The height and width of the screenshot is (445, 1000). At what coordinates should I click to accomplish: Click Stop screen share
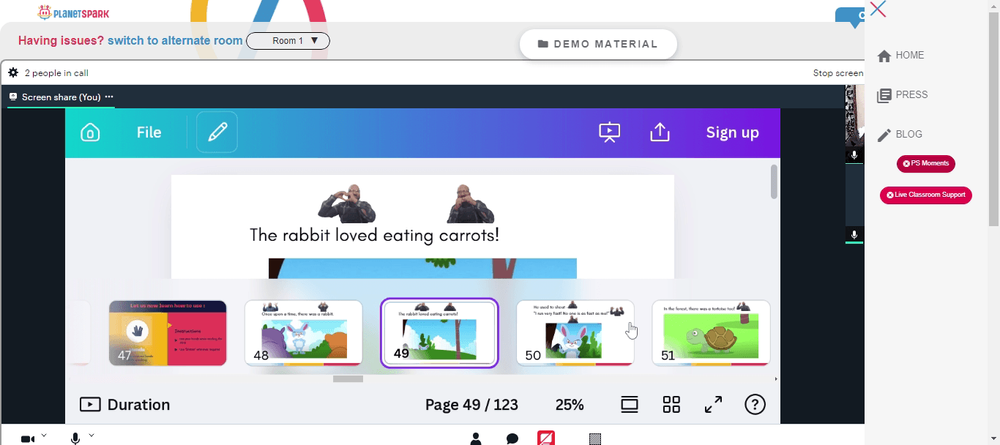838,73
